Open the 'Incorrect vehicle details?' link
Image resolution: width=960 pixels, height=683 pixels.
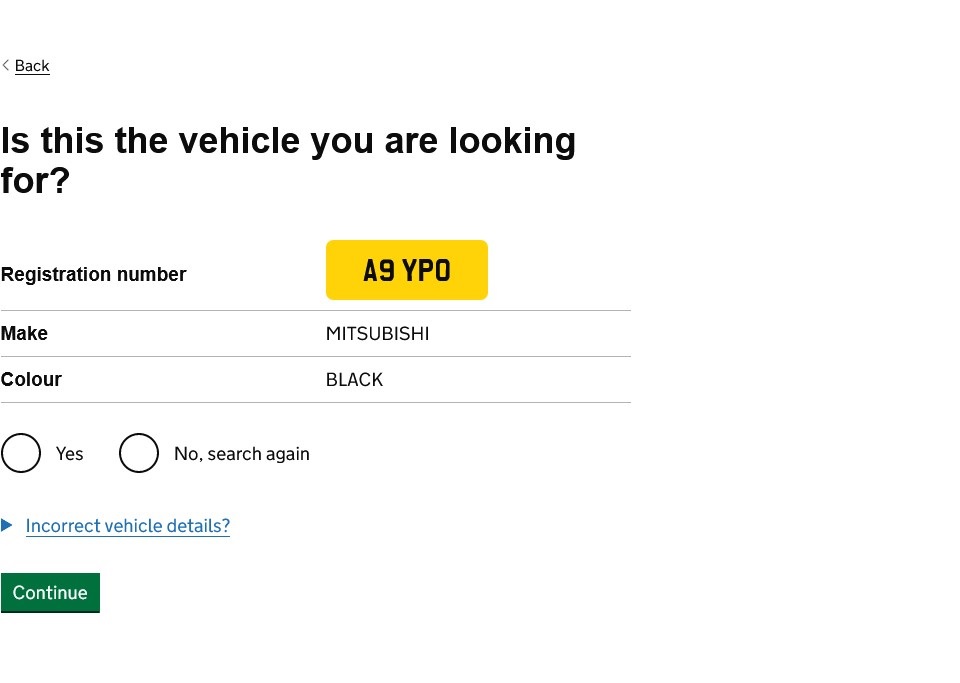click(128, 526)
